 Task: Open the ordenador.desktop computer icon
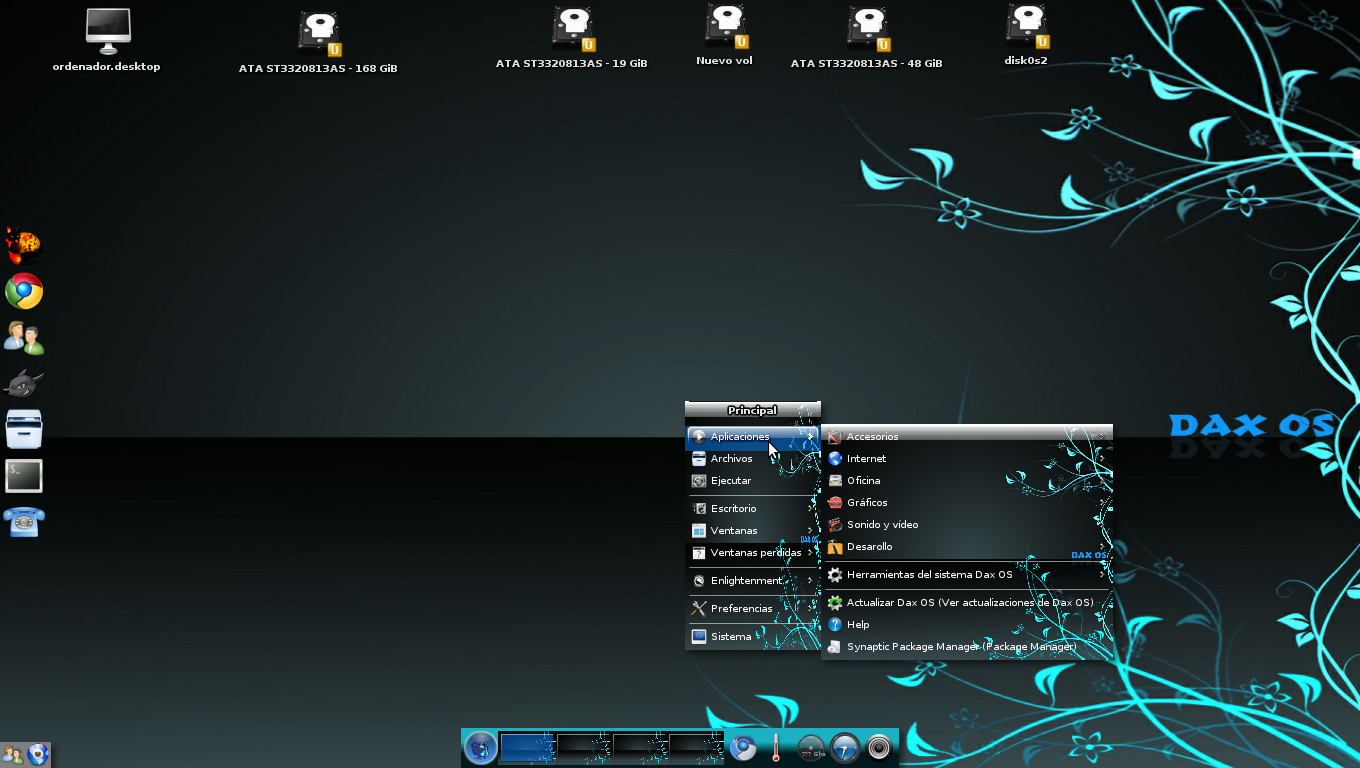click(107, 32)
